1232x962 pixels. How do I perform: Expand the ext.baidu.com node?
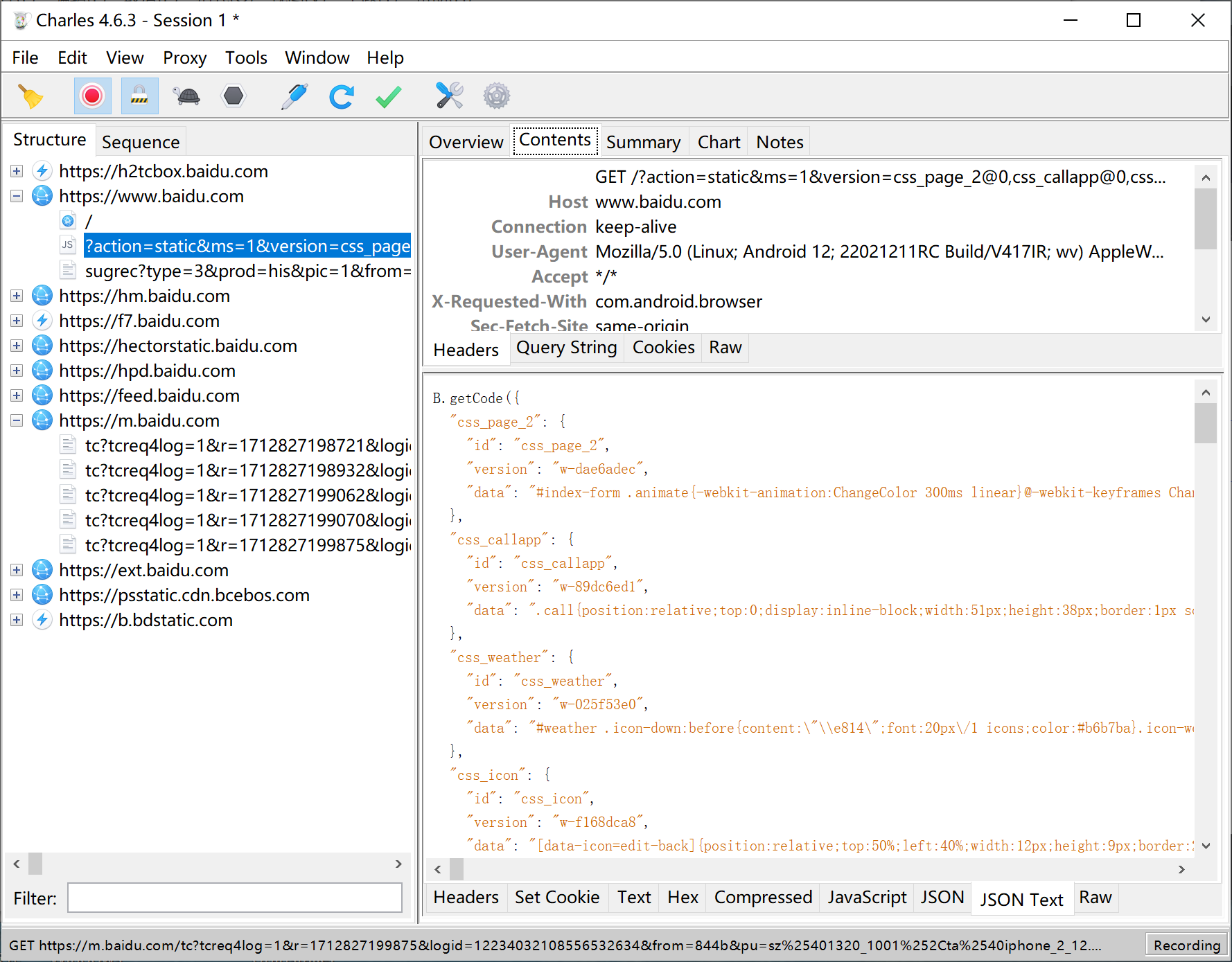pyautogui.click(x=17, y=570)
